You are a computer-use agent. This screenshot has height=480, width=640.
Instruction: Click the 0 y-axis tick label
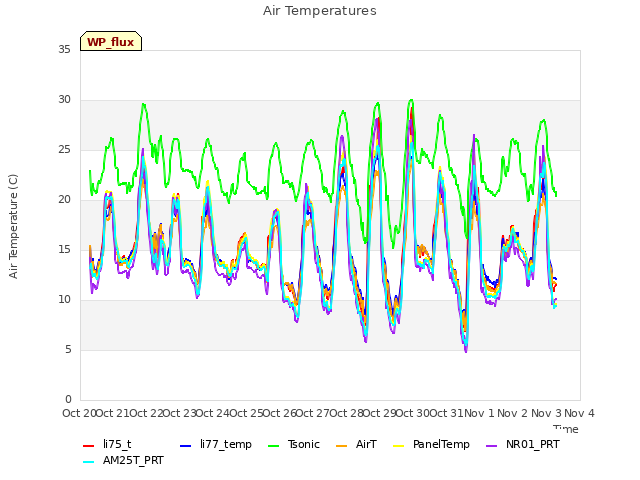68,400
